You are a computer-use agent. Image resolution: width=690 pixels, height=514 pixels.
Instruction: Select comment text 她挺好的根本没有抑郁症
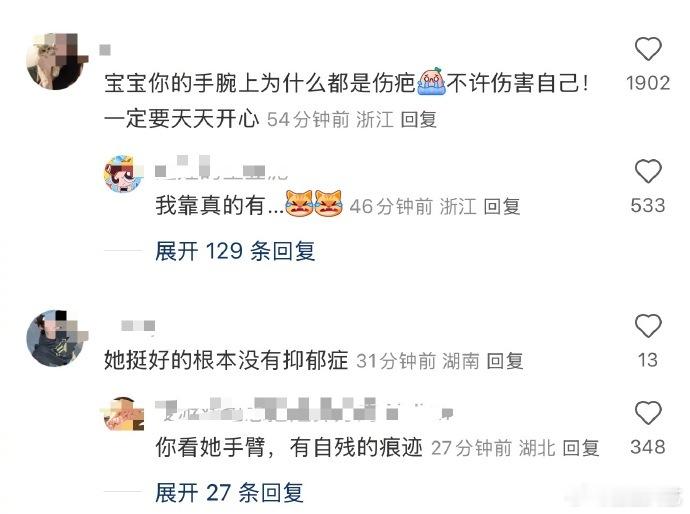click(x=226, y=361)
